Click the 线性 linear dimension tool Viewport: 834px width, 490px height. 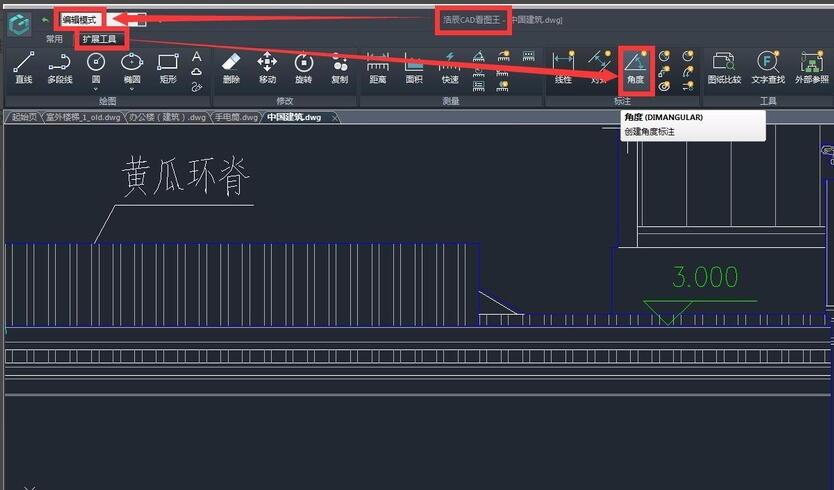[x=563, y=67]
